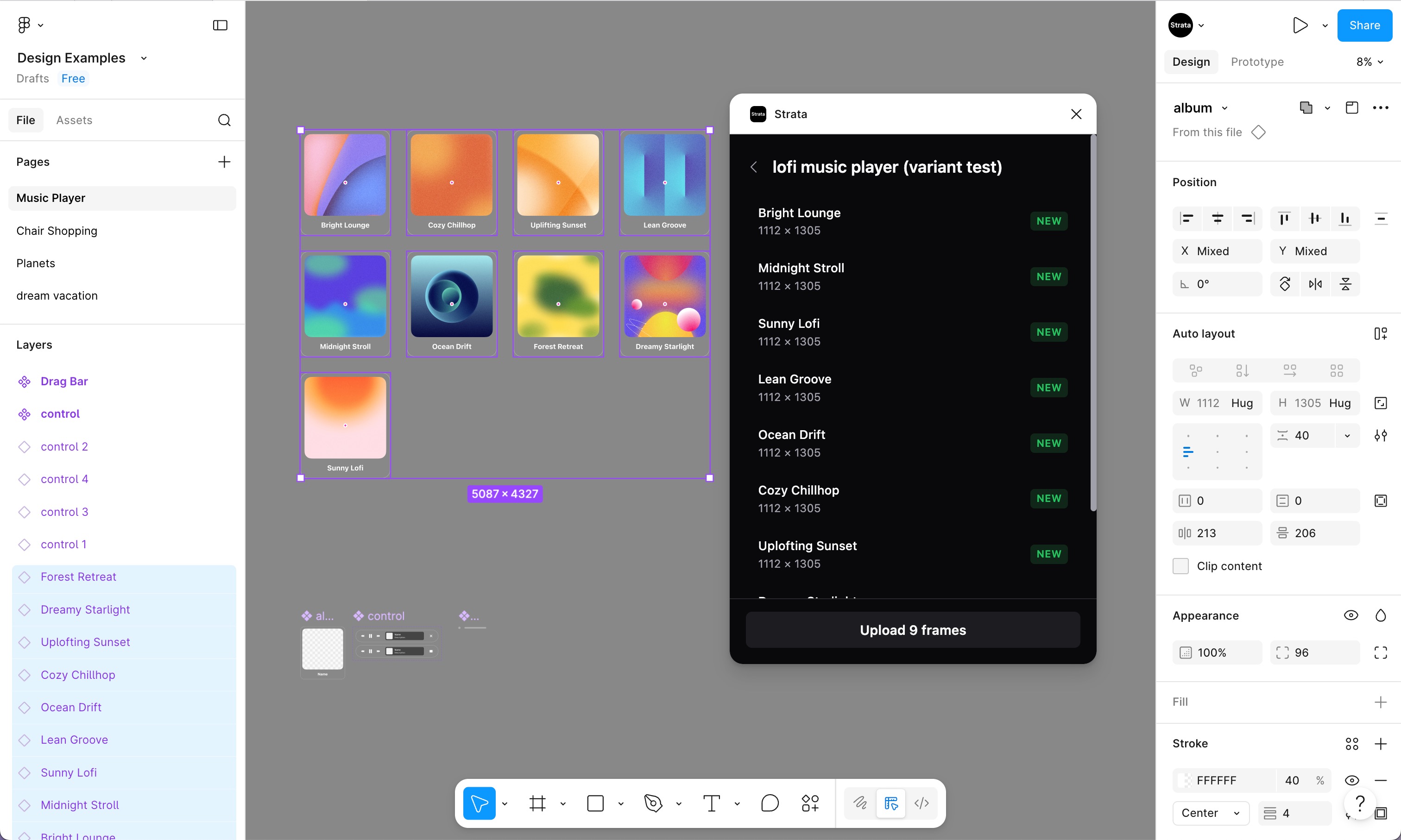This screenshot has width=1401, height=840.
Task: Click align horizontal centers icon
Action: 1218,219
